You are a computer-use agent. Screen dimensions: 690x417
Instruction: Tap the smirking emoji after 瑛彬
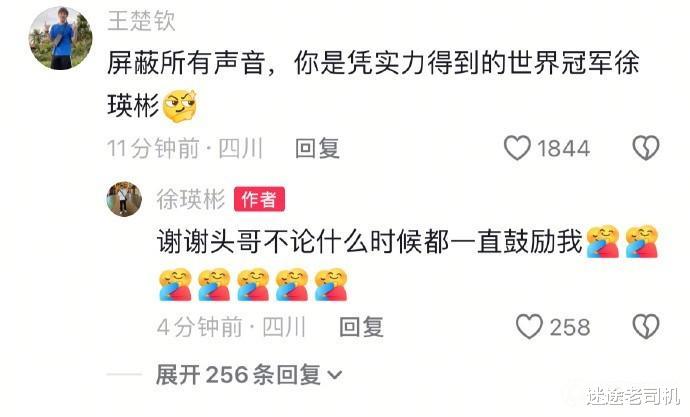tap(179, 106)
